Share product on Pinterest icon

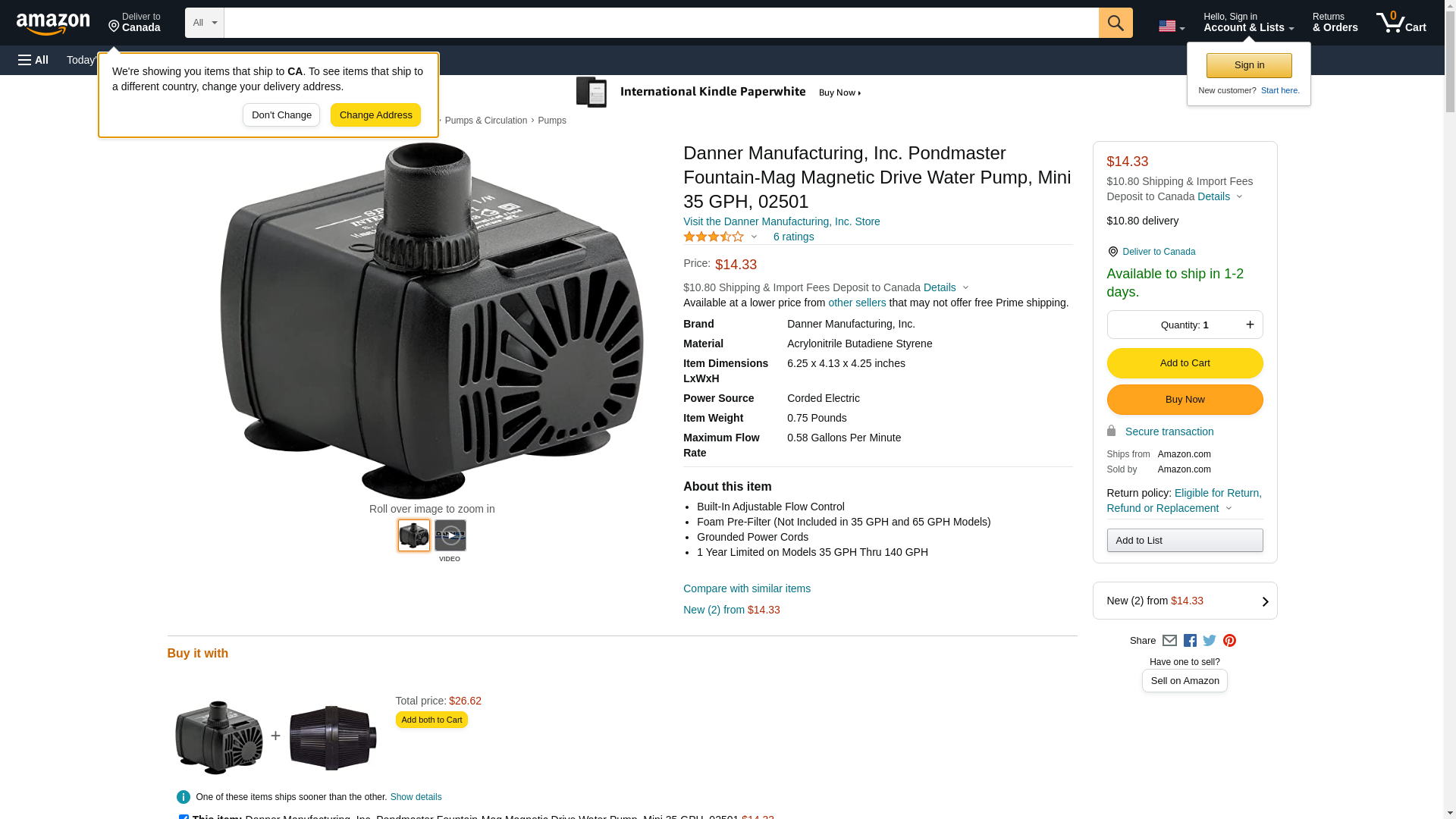click(x=1229, y=641)
